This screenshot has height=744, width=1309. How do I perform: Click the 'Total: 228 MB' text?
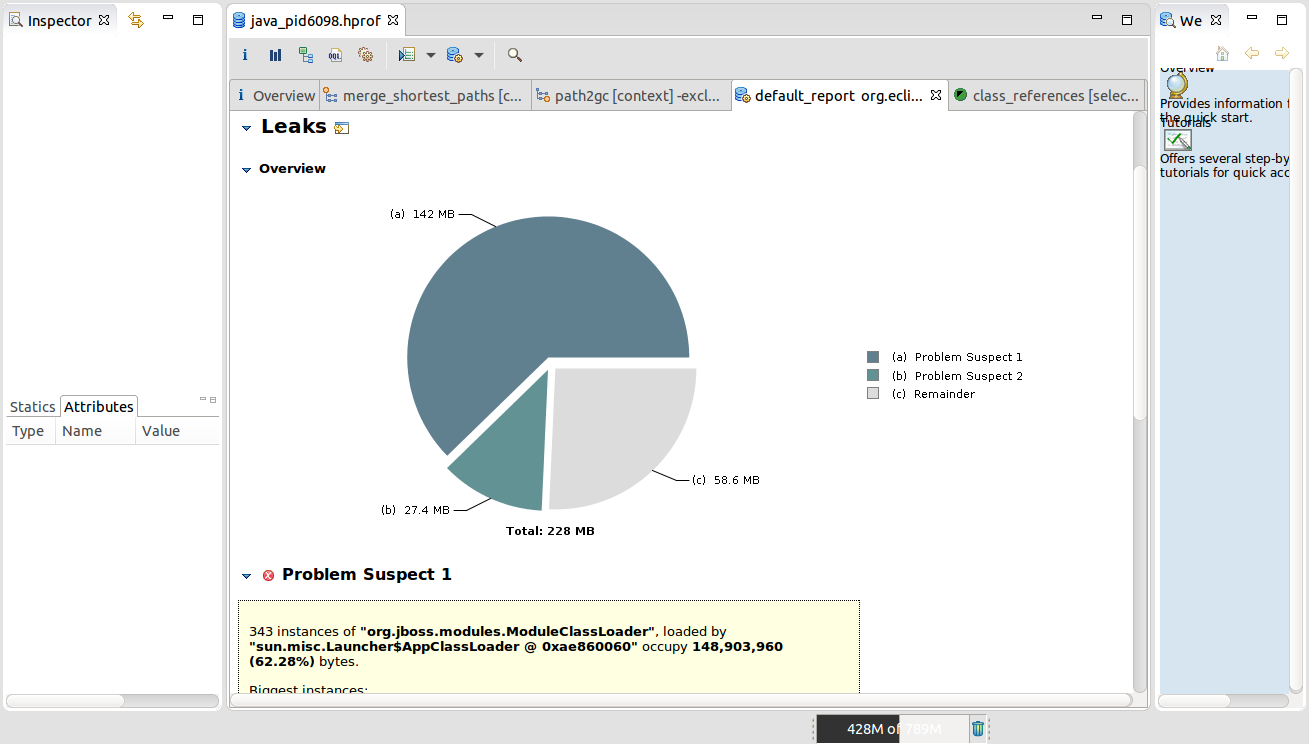point(550,531)
